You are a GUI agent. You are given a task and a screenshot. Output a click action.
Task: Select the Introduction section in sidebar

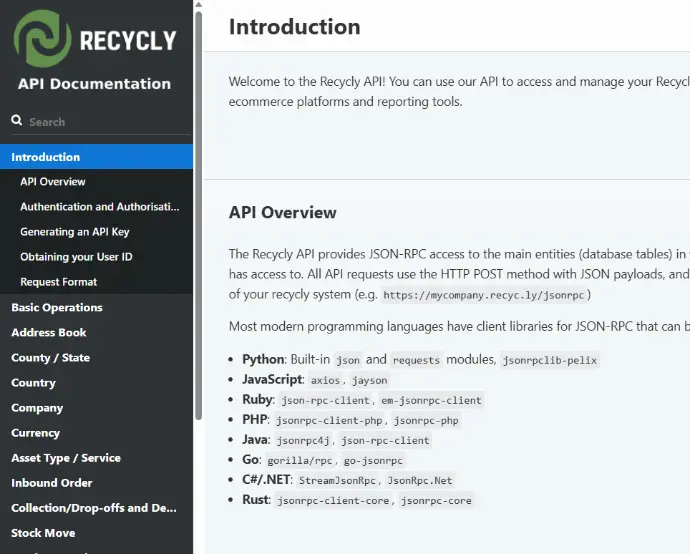tap(46, 157)
